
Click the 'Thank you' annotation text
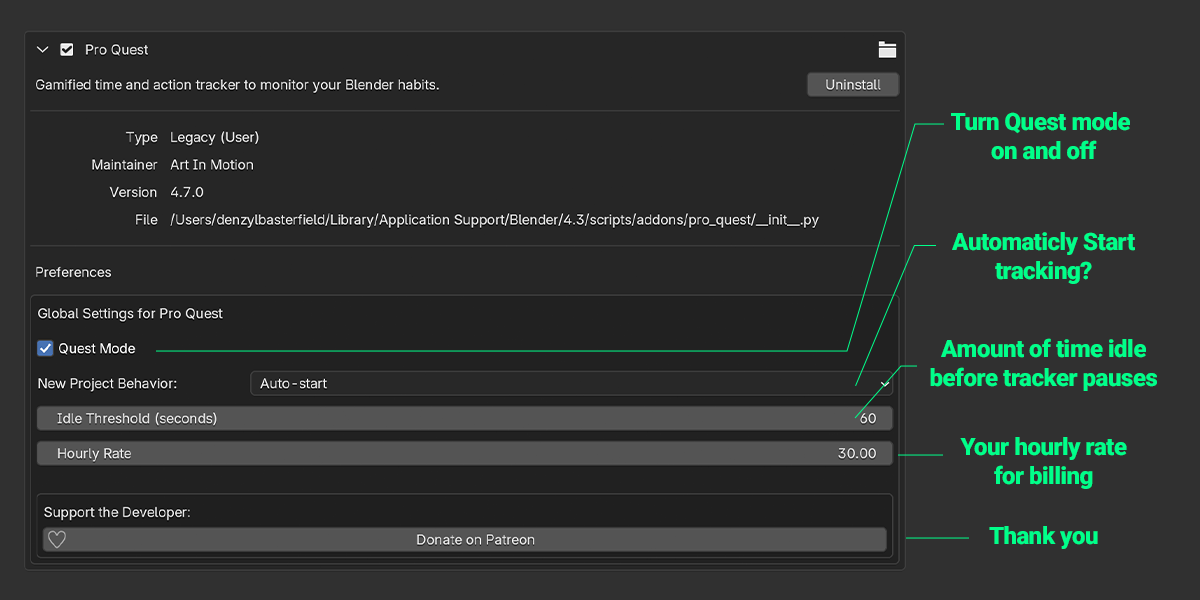click(x=1044, y=537)
